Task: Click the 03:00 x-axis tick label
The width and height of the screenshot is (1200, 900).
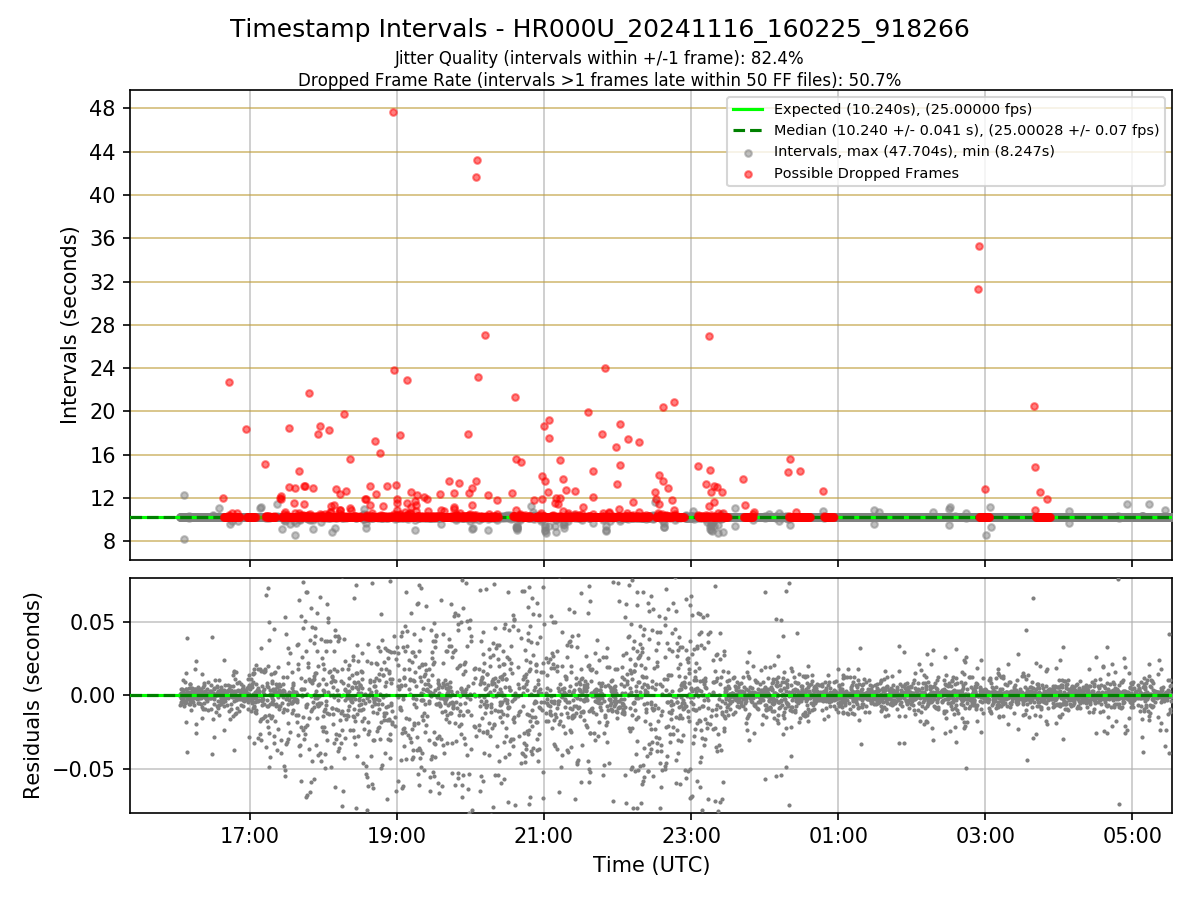Action: [x=985, y=835]
